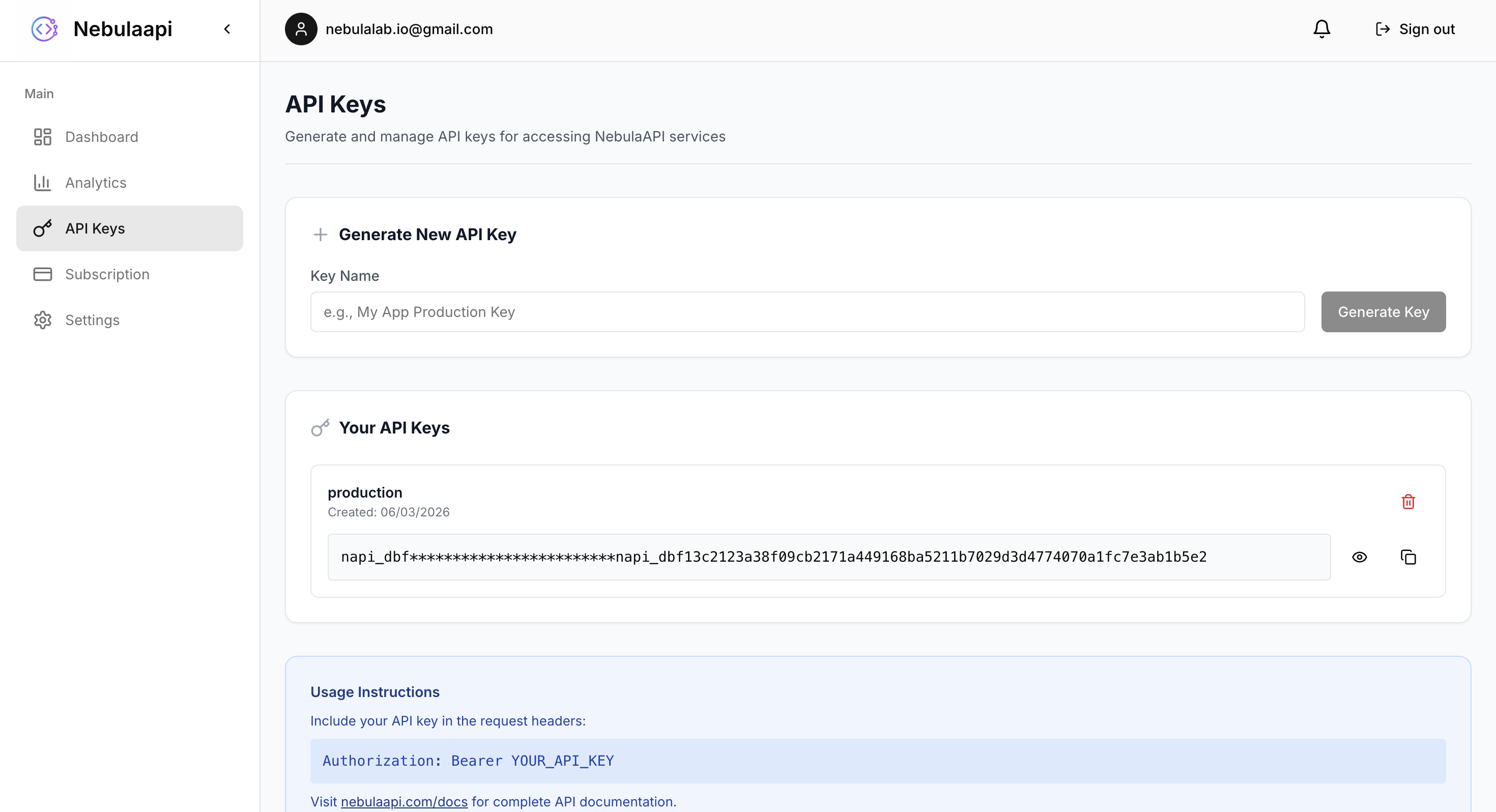Select API Keys in sidebar
This screenshot has height=812, width=1496.
pos(95,229)
